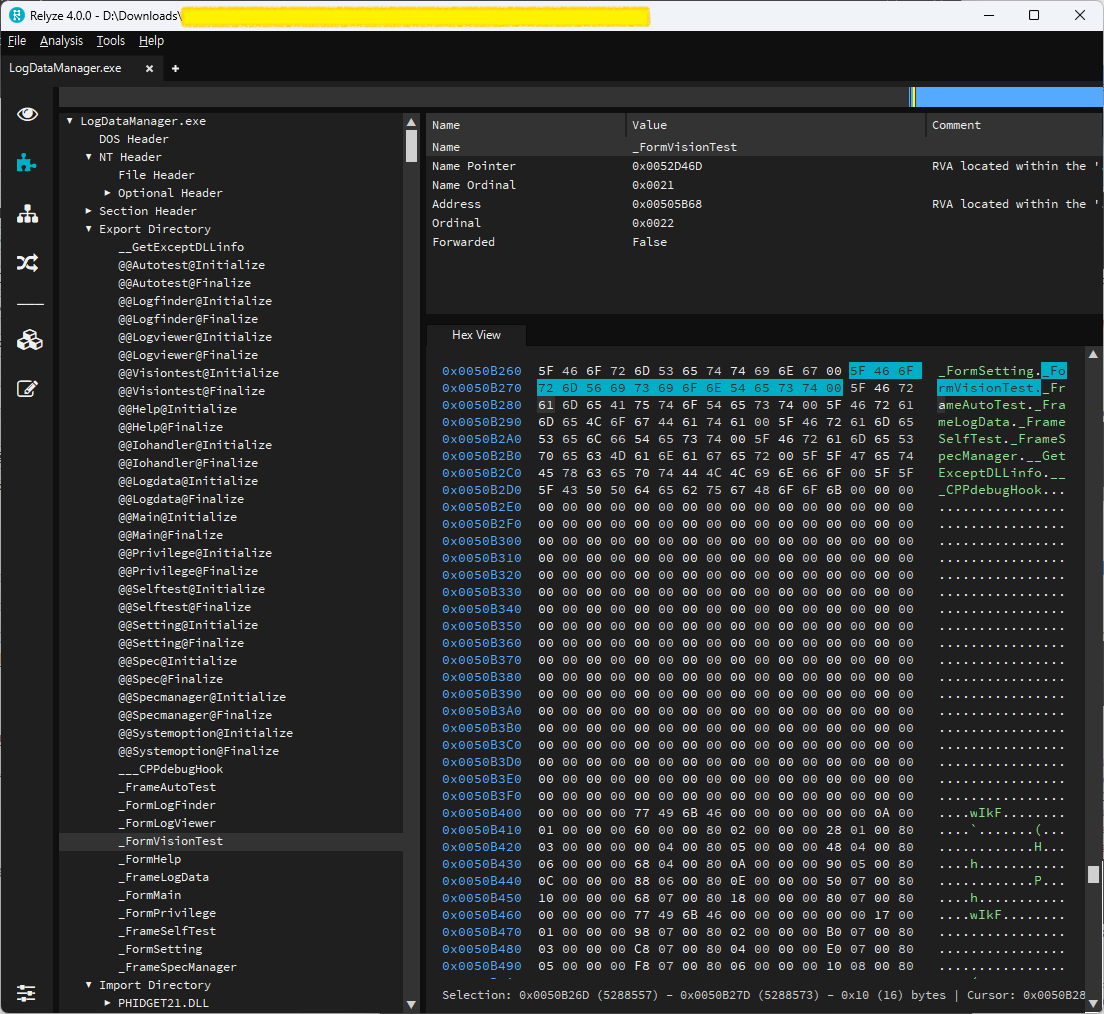Screen dimensions: 1104x1014
Task: Collapse the LogDataManager.exe root node
Action: [70, 121]
